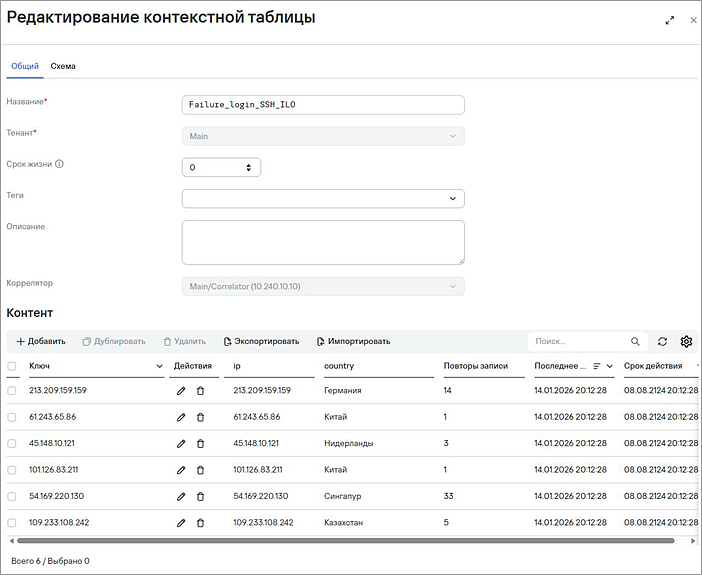Click the Срок действия column header
This screenshot has width=702, height=575.
tap(653, 366)
